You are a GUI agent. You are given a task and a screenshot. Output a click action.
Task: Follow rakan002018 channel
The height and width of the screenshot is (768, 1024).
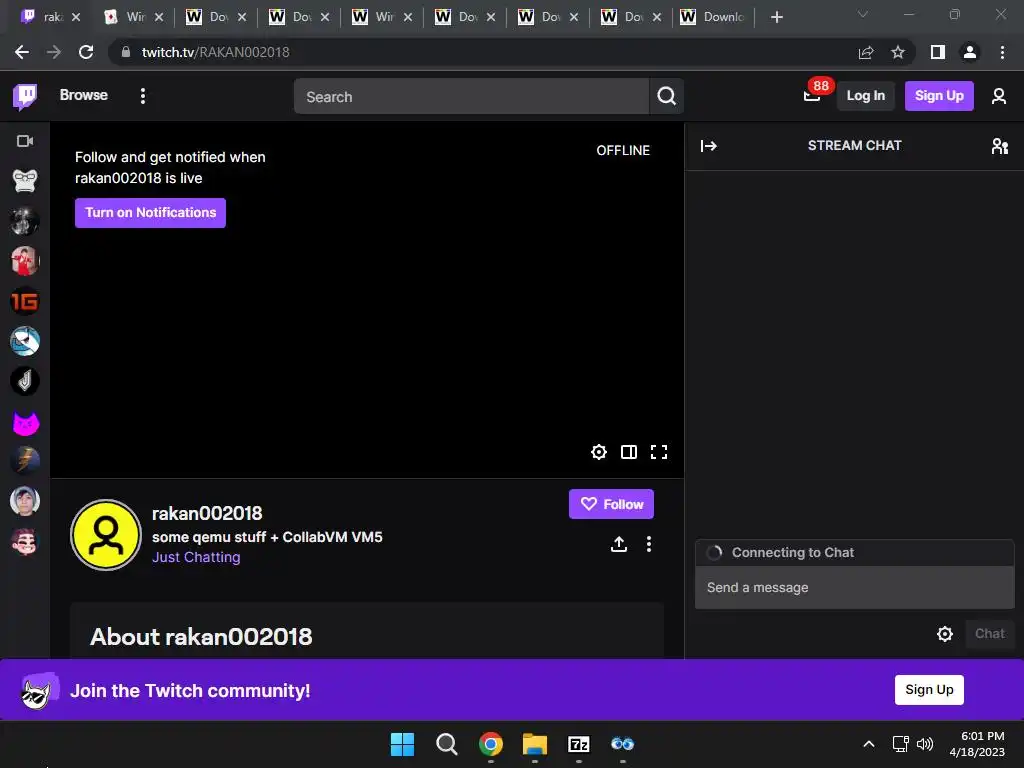[x=611, y=504]
